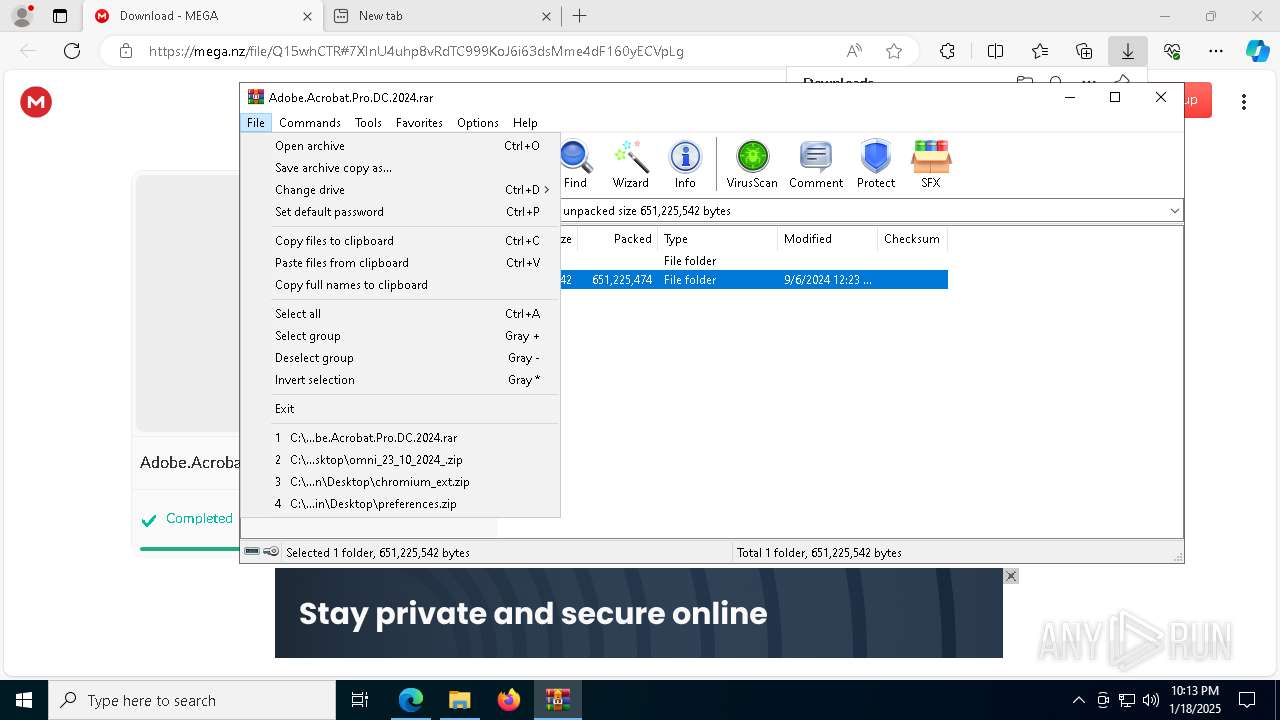1280x720 pixels.
Task: Select Save archive copy as...
Action: tap(400, 168)
